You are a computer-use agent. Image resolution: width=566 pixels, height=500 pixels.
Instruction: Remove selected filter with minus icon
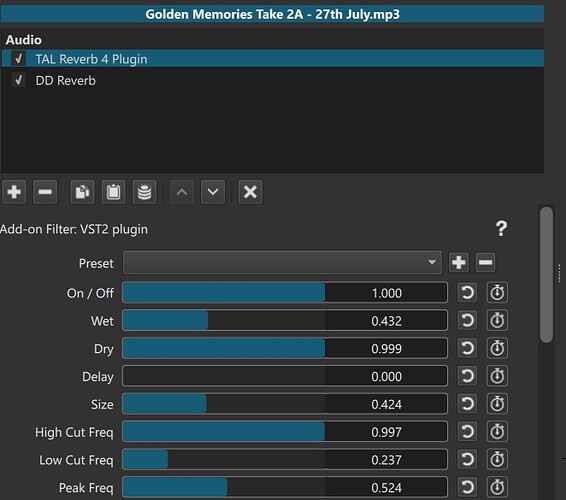pos(45,192)
